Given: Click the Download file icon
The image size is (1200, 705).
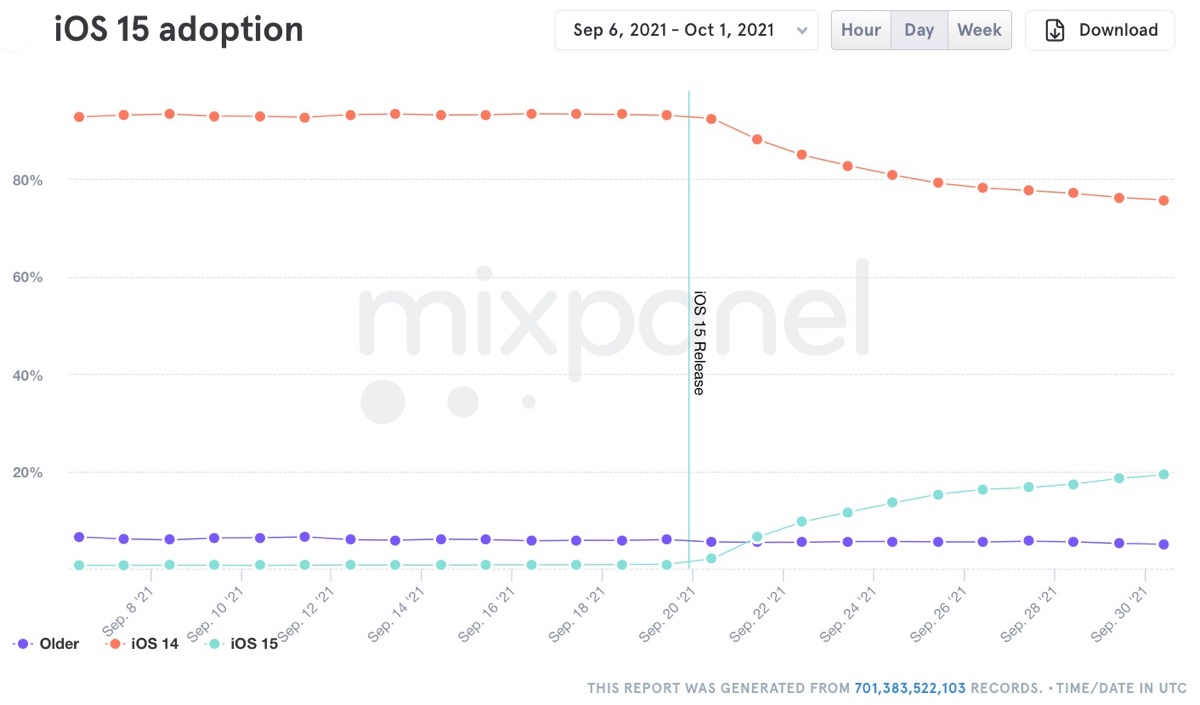Looking at the screenshot, I should click(x=1055, y=30).
